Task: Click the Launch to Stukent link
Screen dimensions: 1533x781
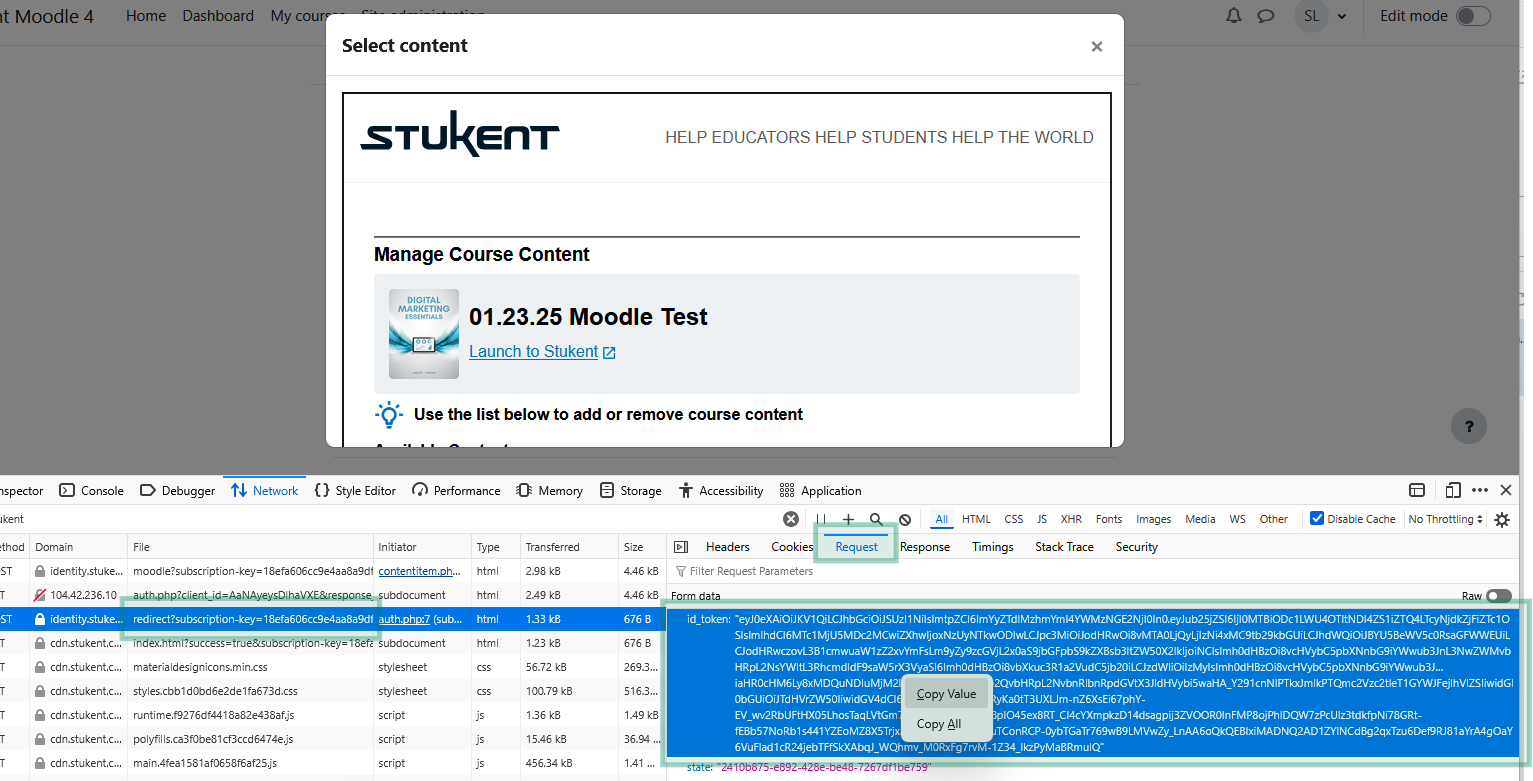Action: [534, 352]
